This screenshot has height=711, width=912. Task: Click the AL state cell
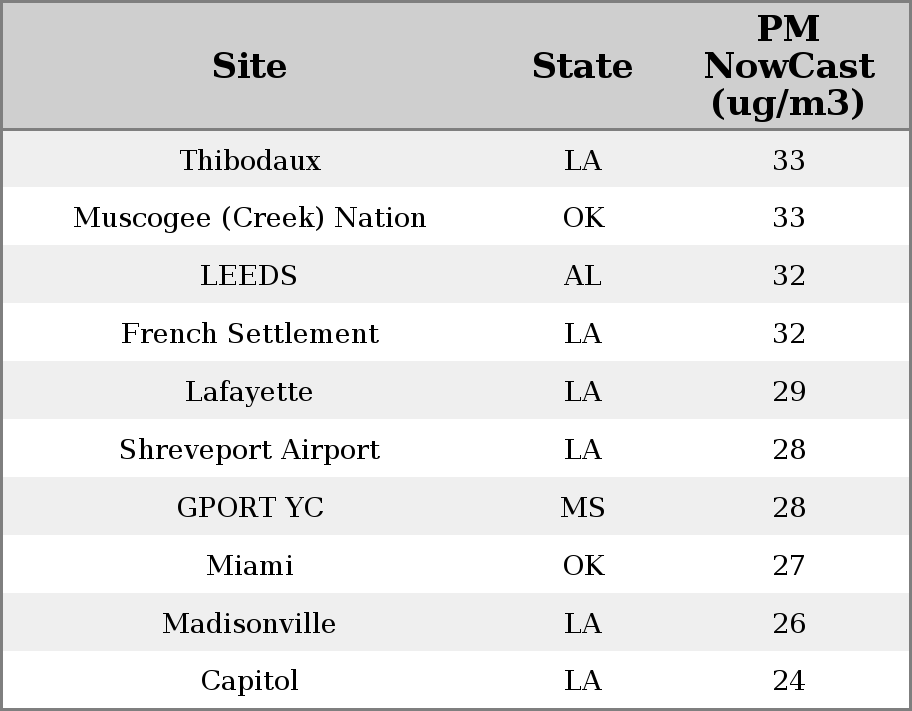(583, 276)
